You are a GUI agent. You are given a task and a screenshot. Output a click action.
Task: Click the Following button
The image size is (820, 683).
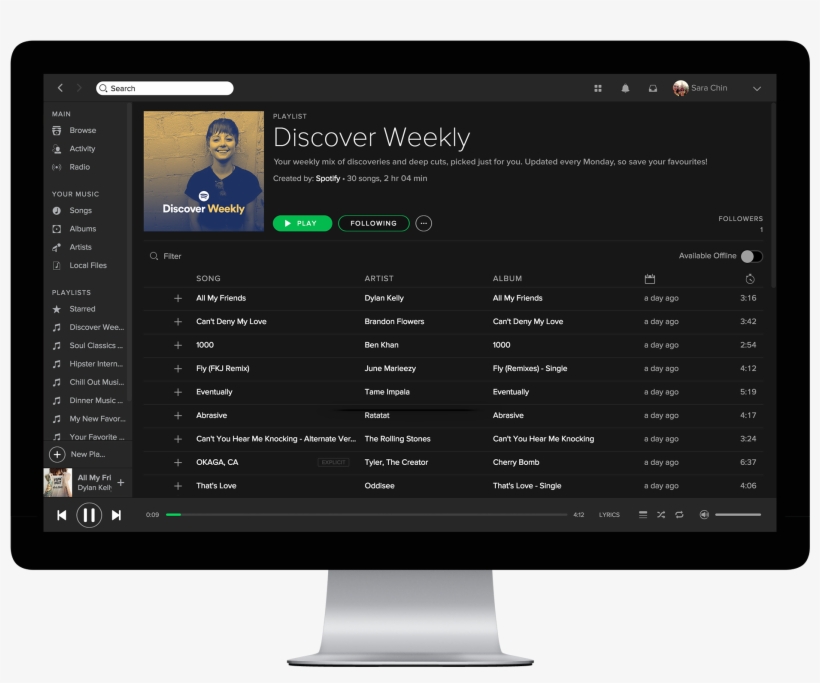(373, 223)
